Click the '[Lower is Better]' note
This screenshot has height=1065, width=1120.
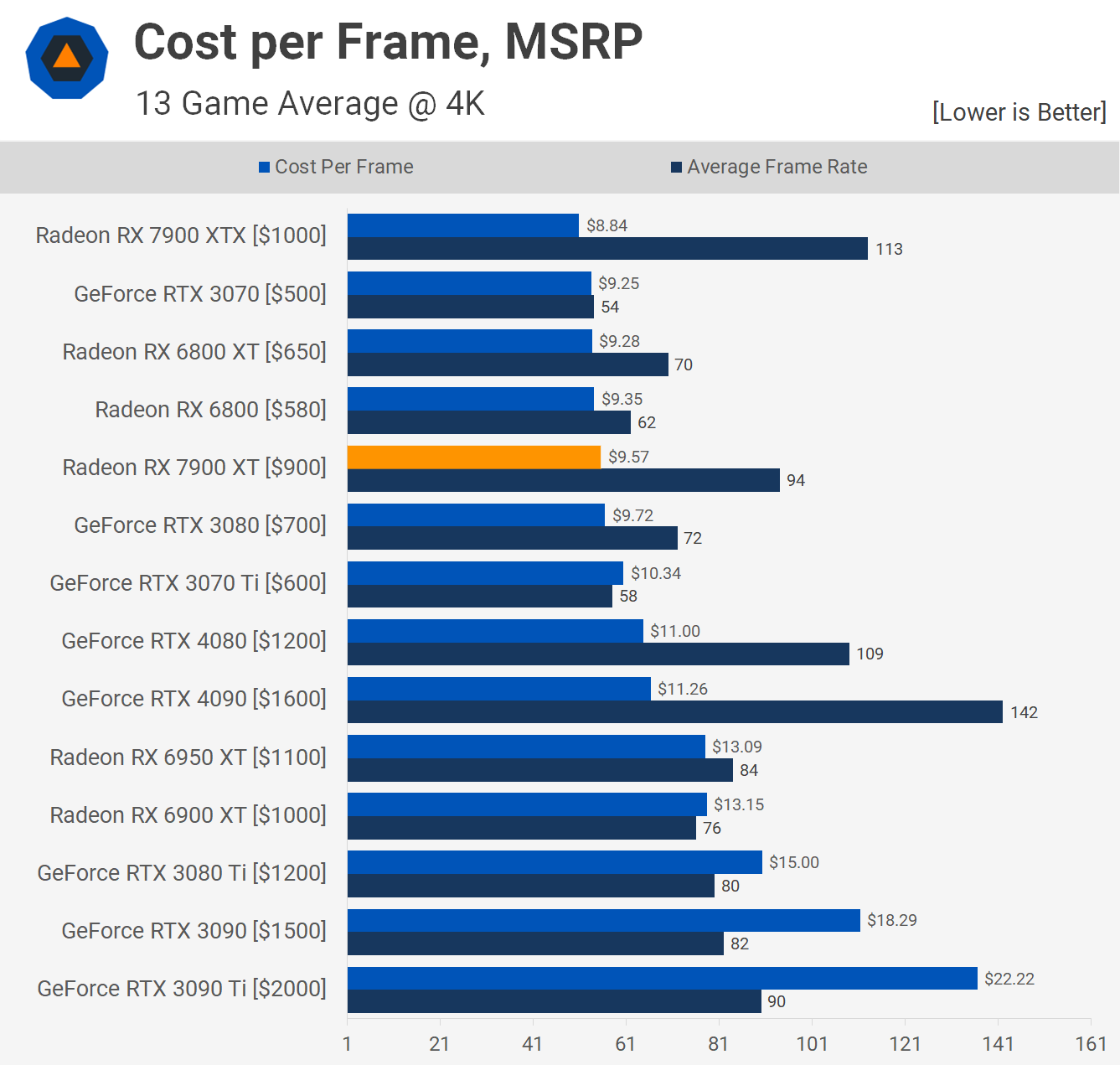1019,112
